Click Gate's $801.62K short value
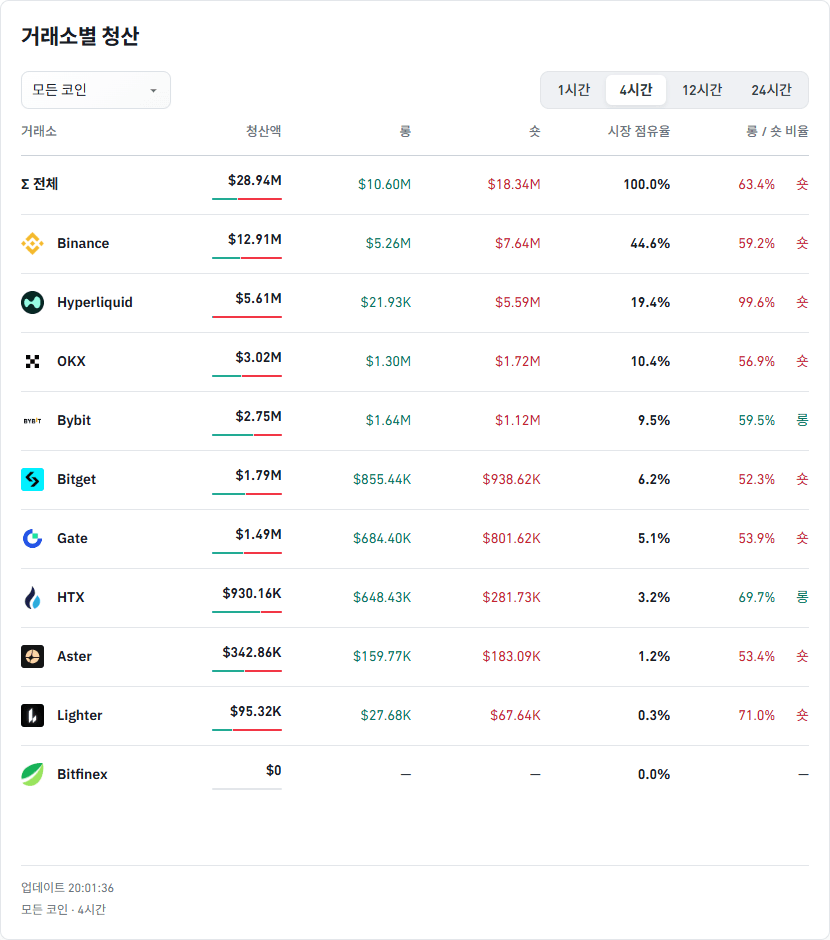Image resolution: width=830 pixels, height=940 pixels. (511, 538)
